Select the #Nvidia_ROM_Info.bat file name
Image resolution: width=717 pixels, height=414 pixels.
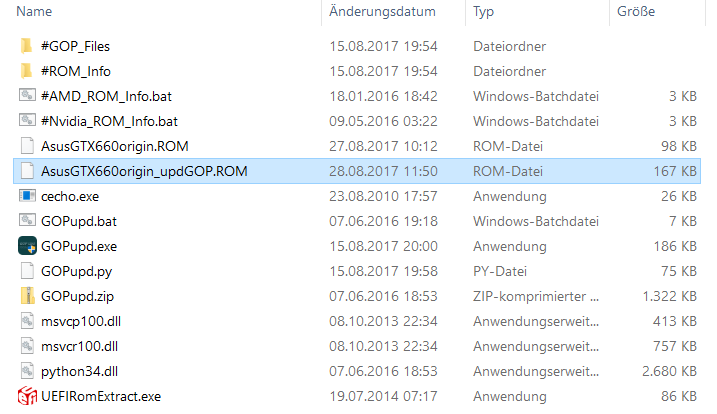(110, 121)
